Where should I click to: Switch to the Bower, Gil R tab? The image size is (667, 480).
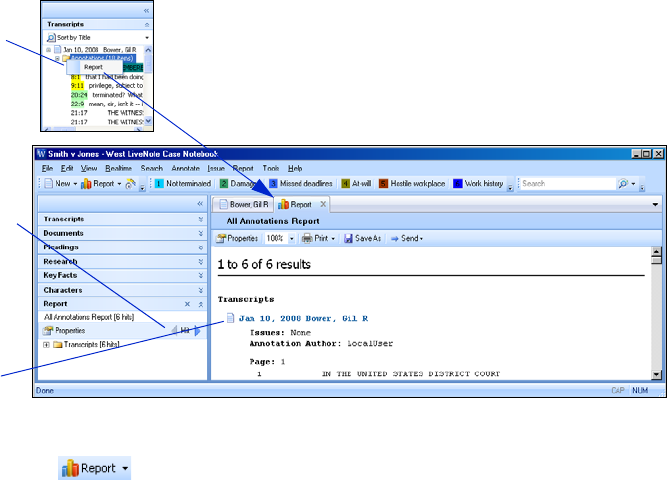tap(243, 205)
